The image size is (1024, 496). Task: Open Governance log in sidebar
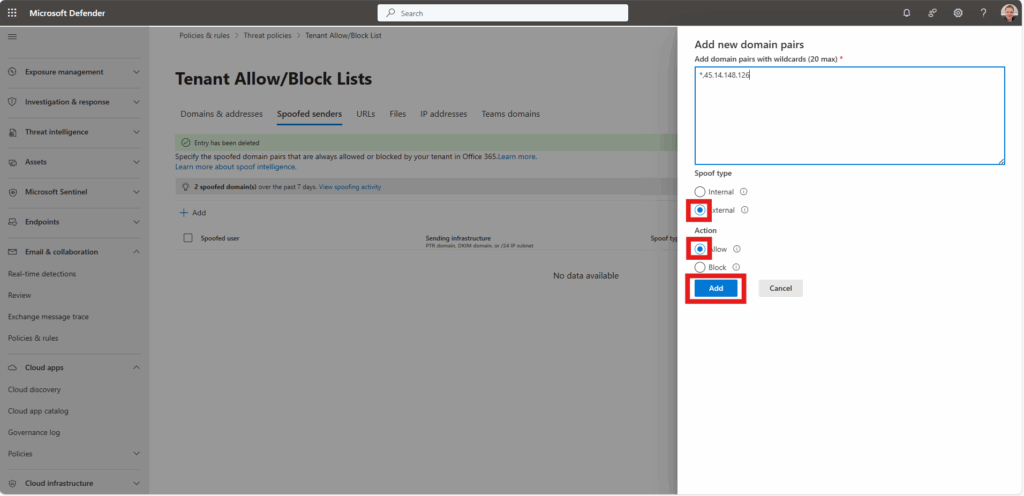(x=34, y=432)
